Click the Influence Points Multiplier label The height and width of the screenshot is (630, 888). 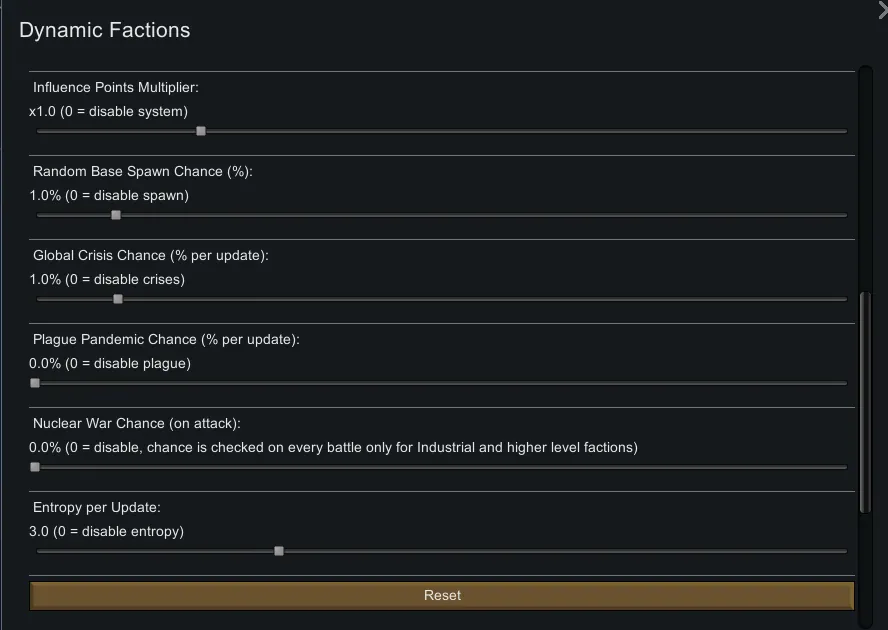pos(116,88)
